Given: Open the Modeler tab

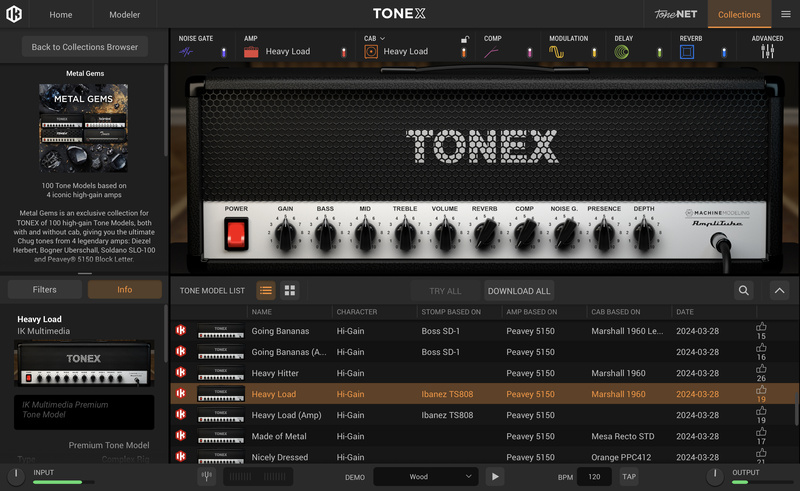Looking at the screenshot, I should 124,14.
